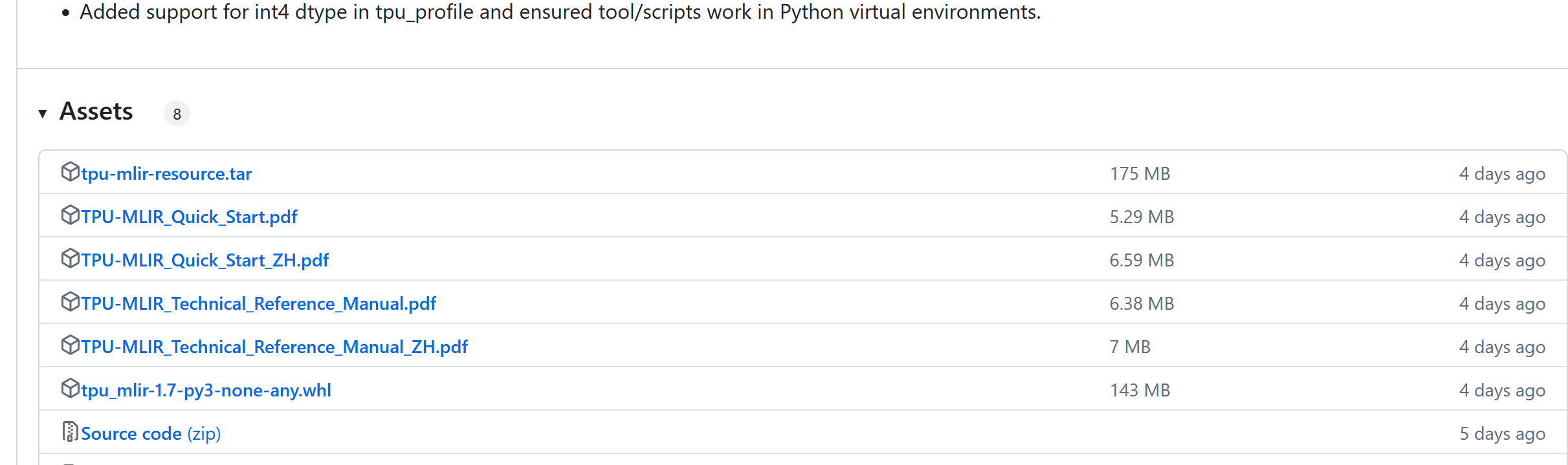Click package icon beside tpu_mlir whl file
This screenshot has width=1568, height=465.
(x=70, y=389)
